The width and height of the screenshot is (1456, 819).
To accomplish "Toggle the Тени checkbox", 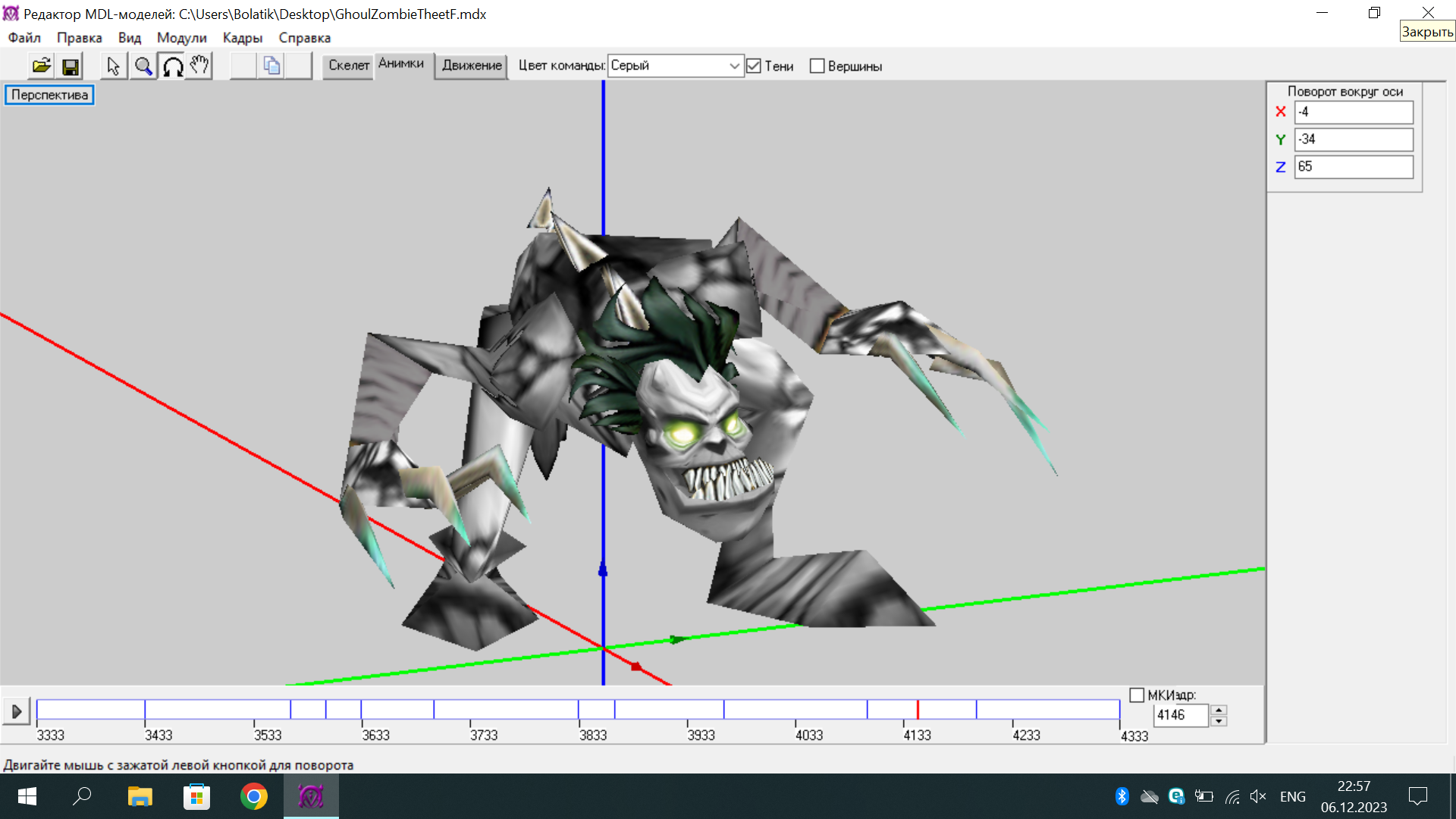I will (754, 66).
